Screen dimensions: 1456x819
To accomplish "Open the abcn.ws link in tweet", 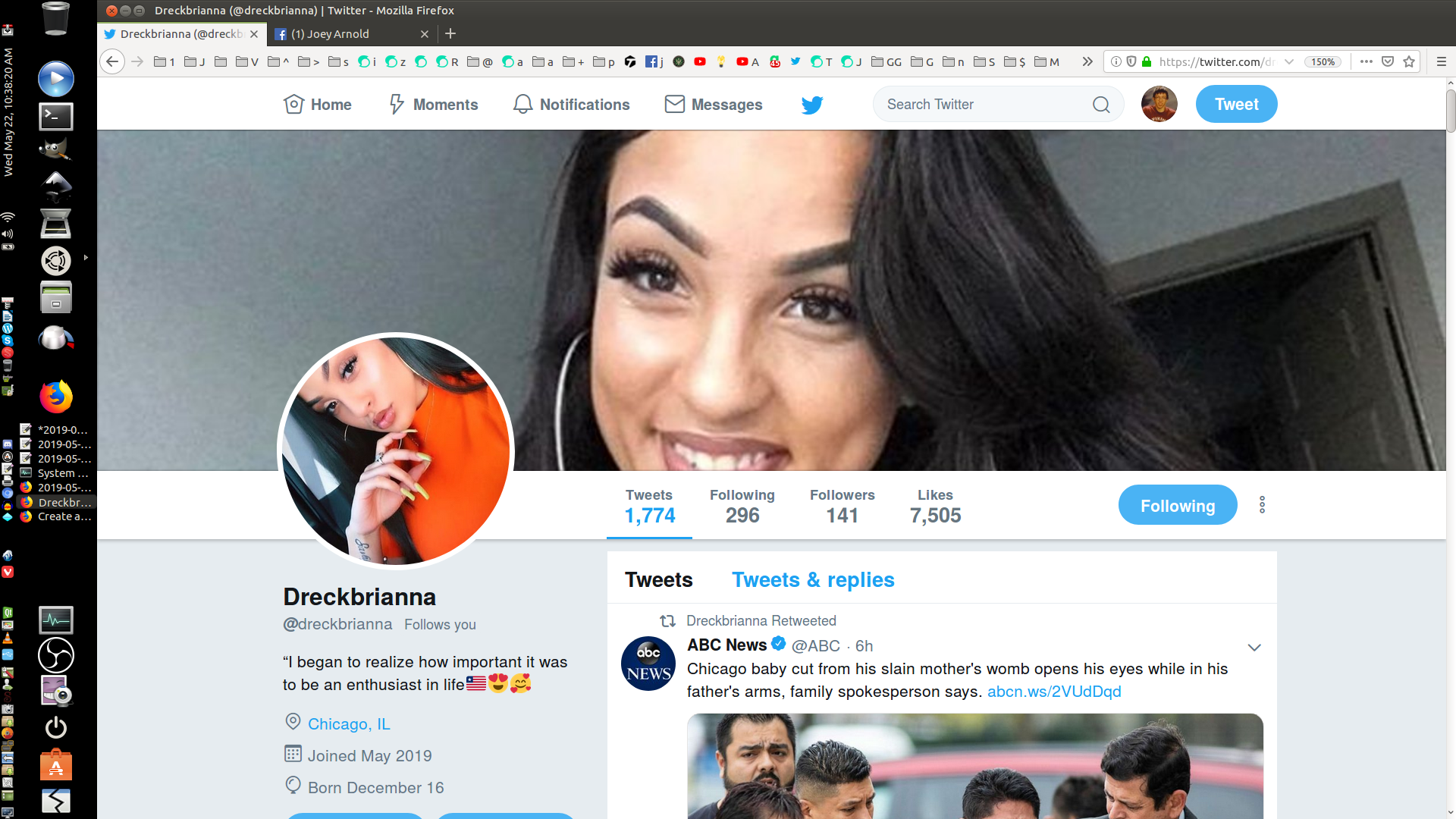I will (1053, 692).
